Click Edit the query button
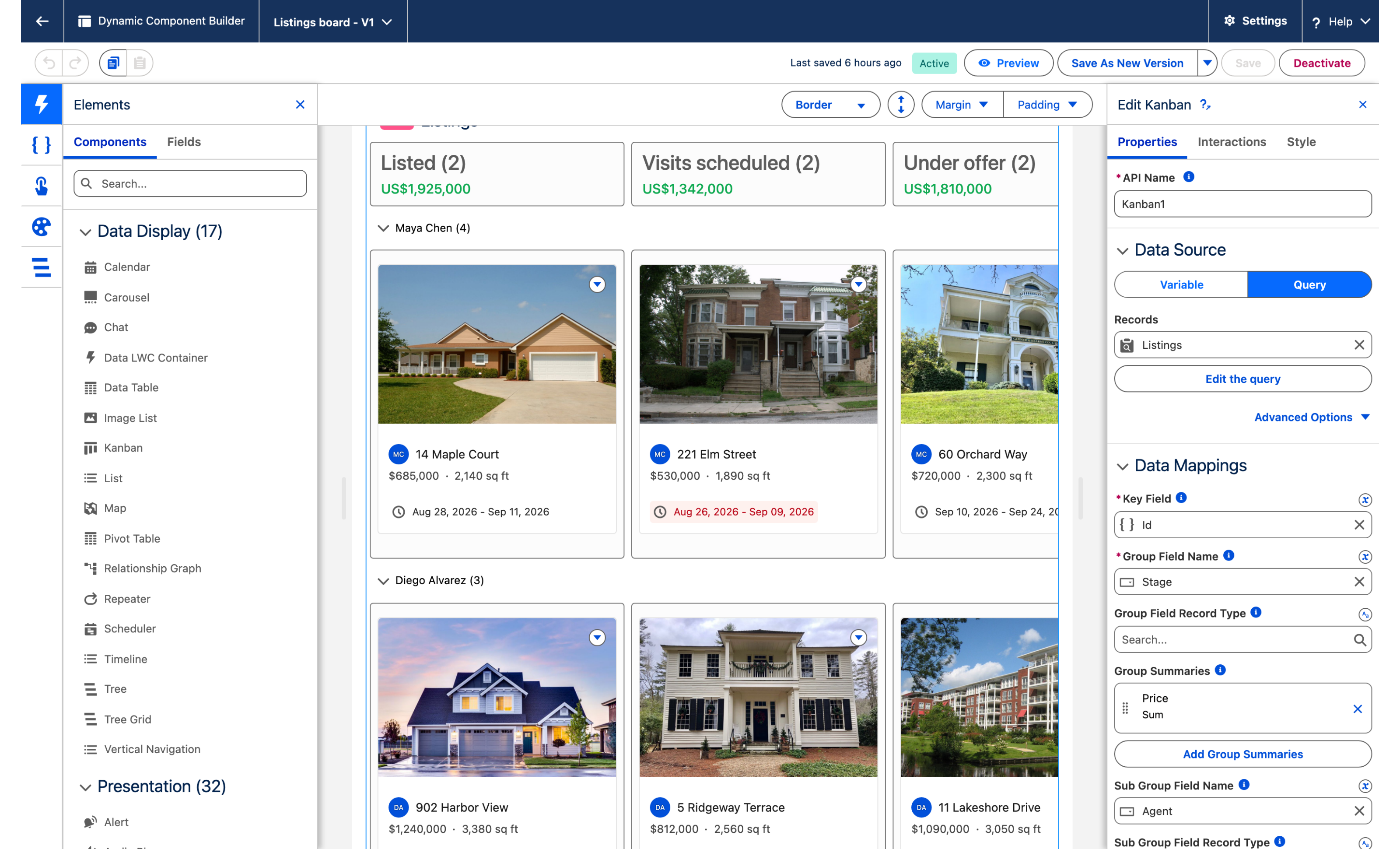Viewport: 1400px width, 849px height. pos(1242,379)
